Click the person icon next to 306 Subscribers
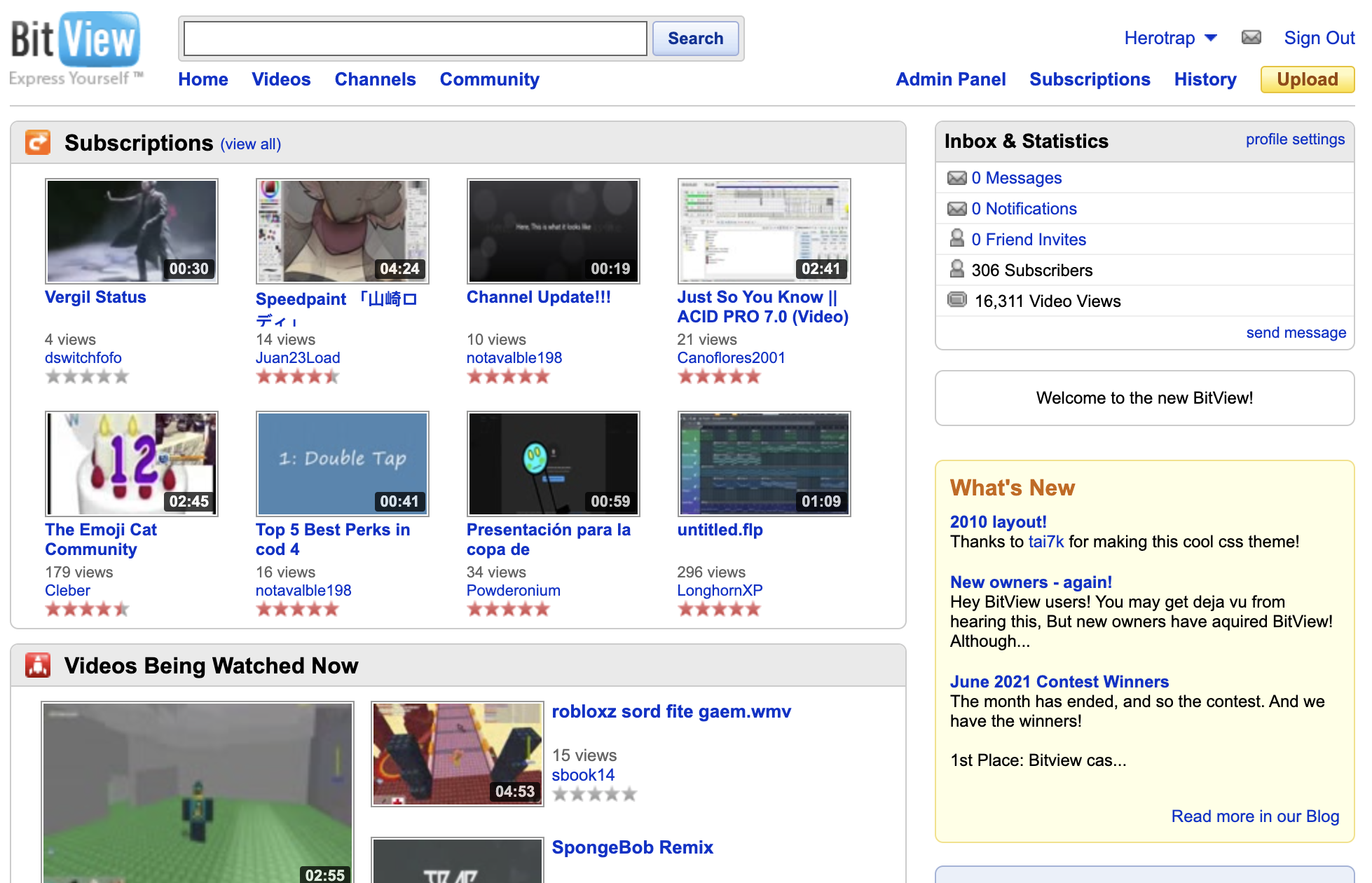The image size is (1372, 883). point(956,270)
